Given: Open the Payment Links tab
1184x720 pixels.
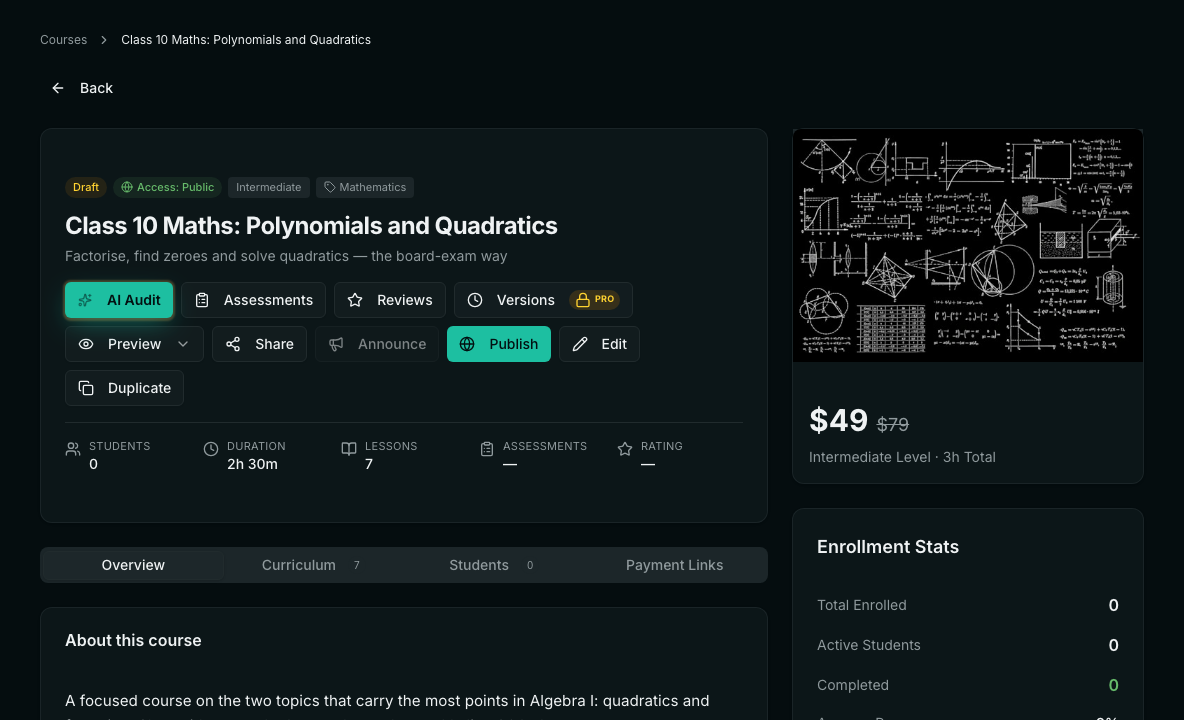Looking at the screenshot, I should click(x=674, y=565).
